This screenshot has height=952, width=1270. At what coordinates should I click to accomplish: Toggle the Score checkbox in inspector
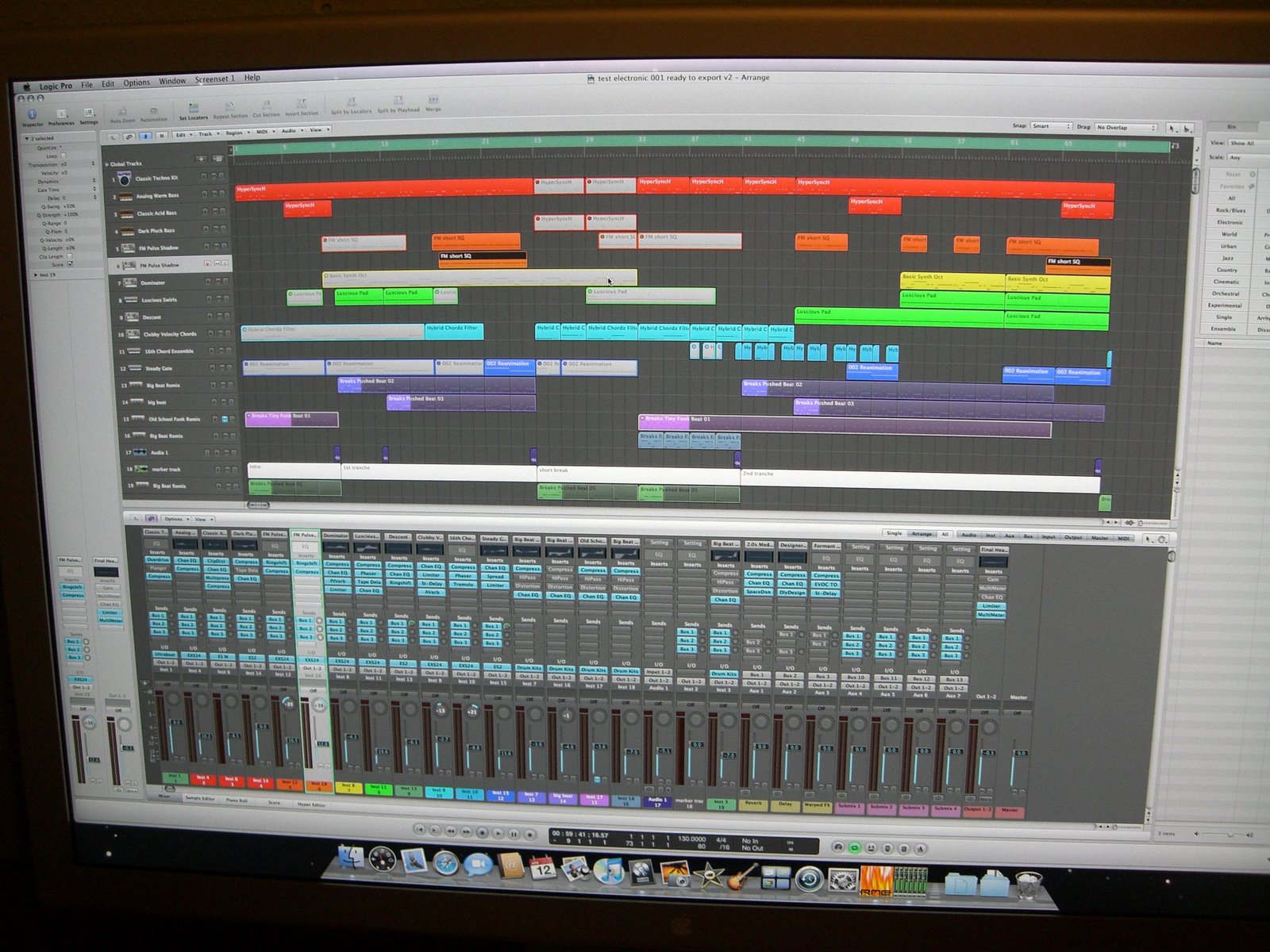[70, 264]
